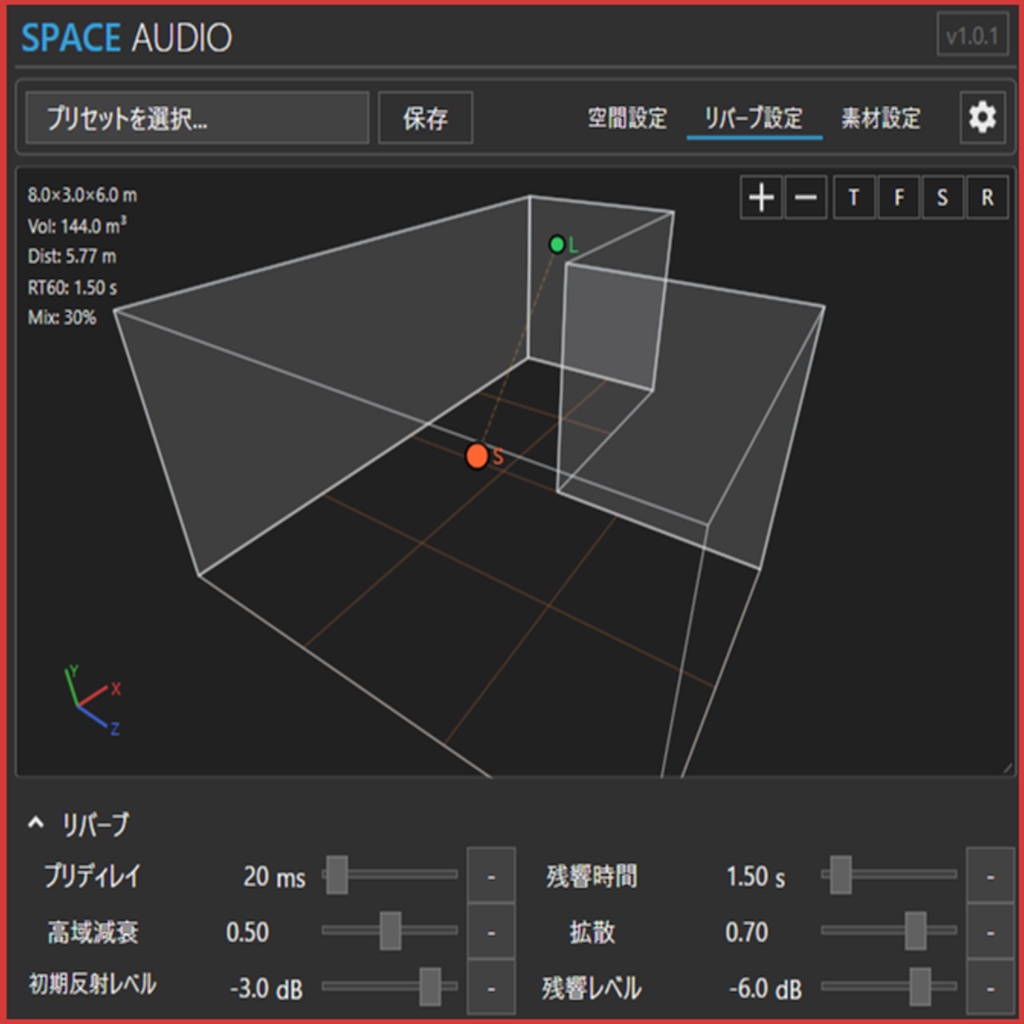Click the 保存 save button
The height and width of the screenshot is (1024, 1024).
click(425, 118)
